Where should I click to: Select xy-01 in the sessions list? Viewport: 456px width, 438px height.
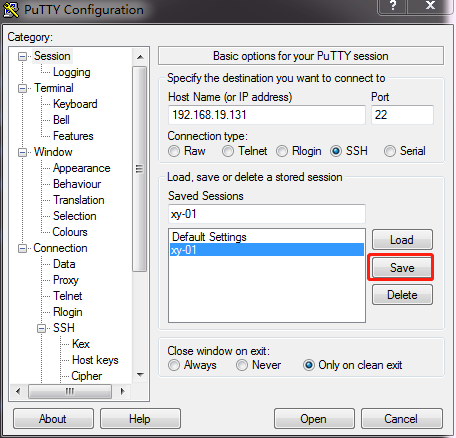[267, 250]
